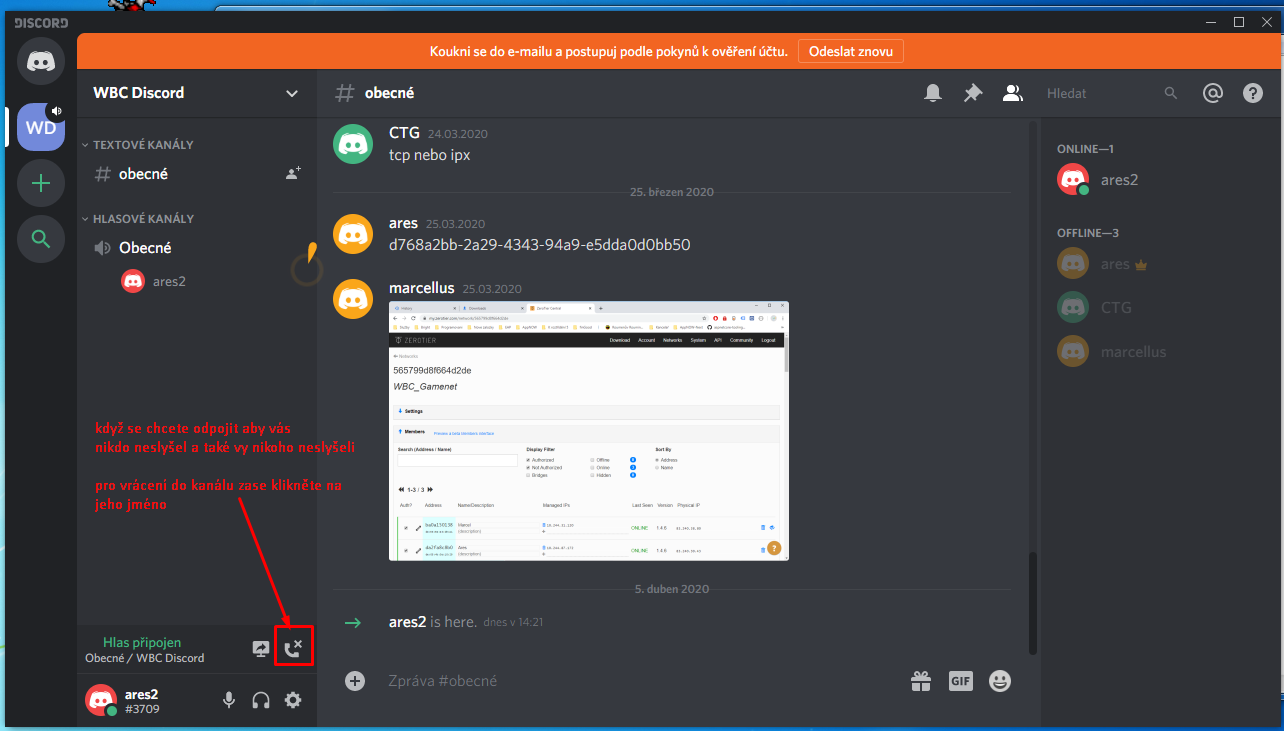Click the OFFLINE—3 member list heading
Screen dimensions: 1284x731
(x=1088, y=233)
